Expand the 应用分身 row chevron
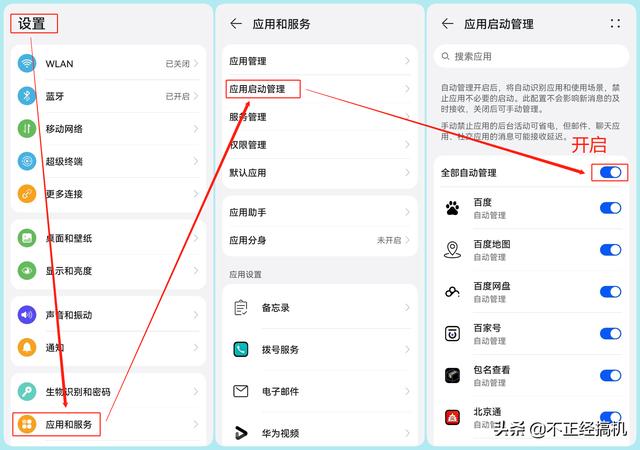This screenshot has width=640, height=450. pyautogui.click(x=407, y=241)
